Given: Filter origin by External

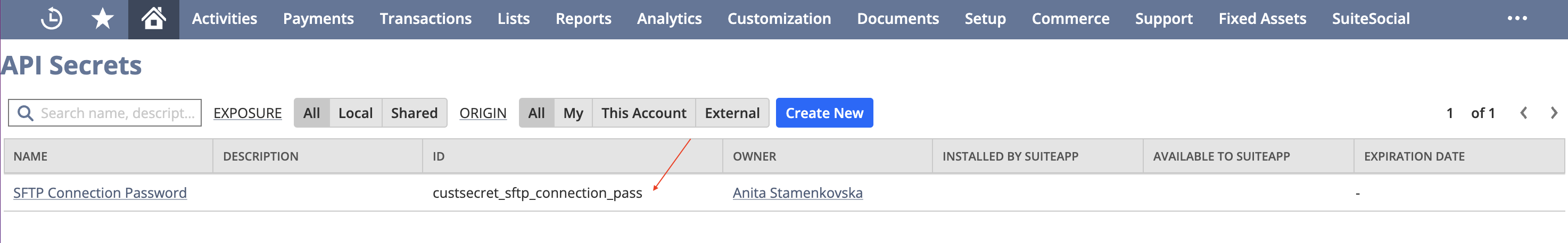Looking at the screenshot, I should pos(732,113).
